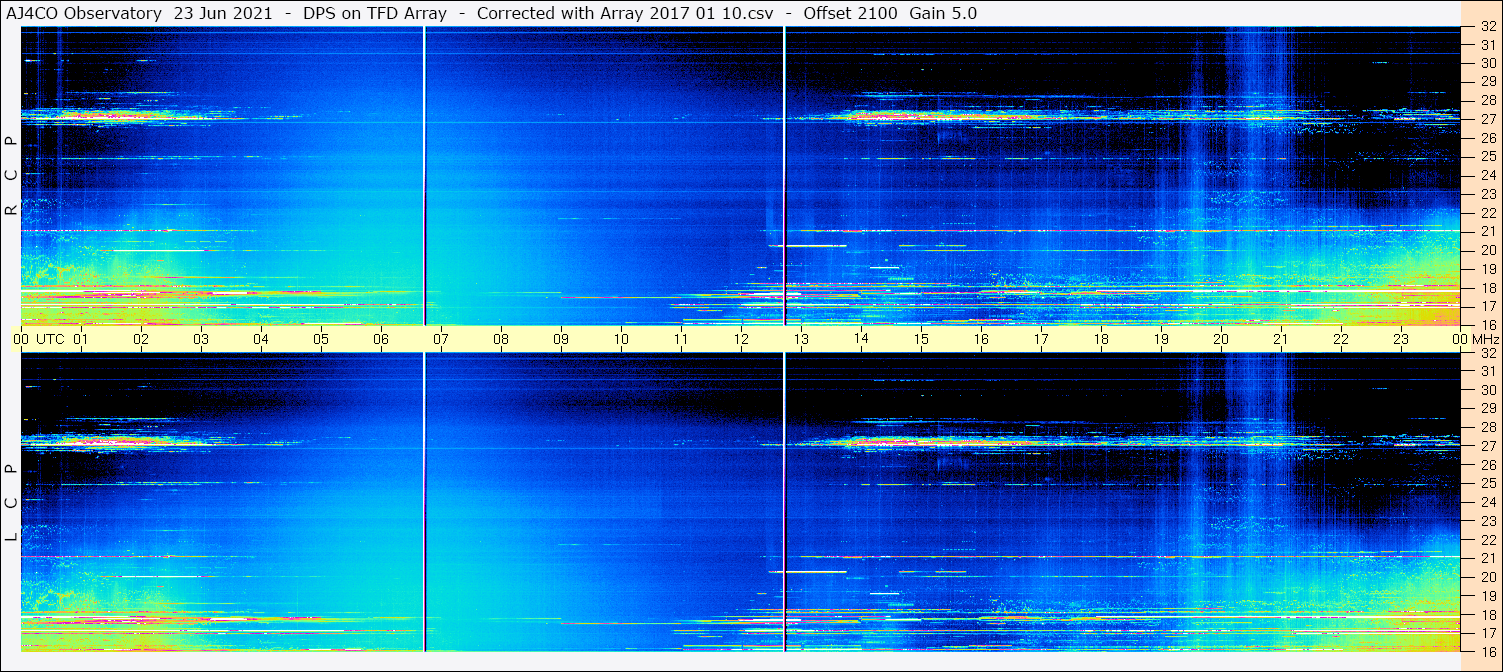Image resolution: width=1503 pixels, height=672 pixels.
Task: Select the "22" hour tick on time axis
Action: (x=1341, y=339)
